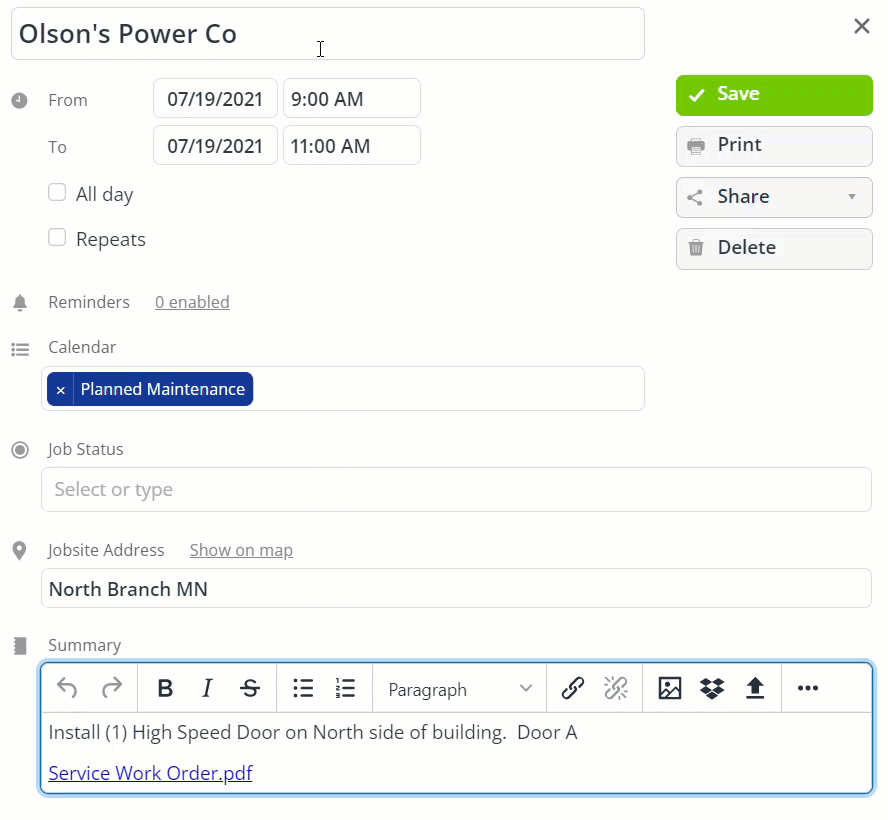Image resolution: width=888 pixels, height=820 pixels.
Task: Open the Show on map link
Action: coord(241,550)
